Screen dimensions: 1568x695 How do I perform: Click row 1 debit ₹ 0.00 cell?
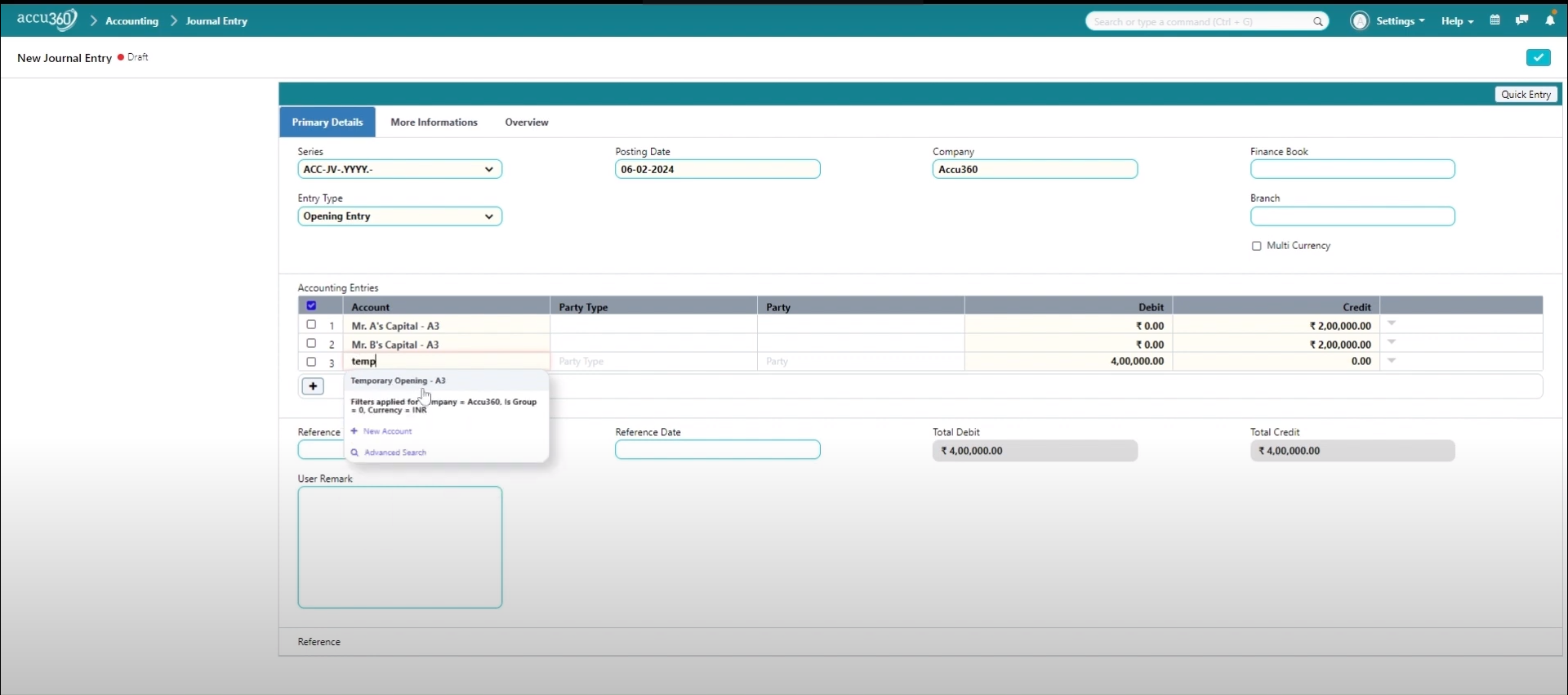click(1068, 326)
